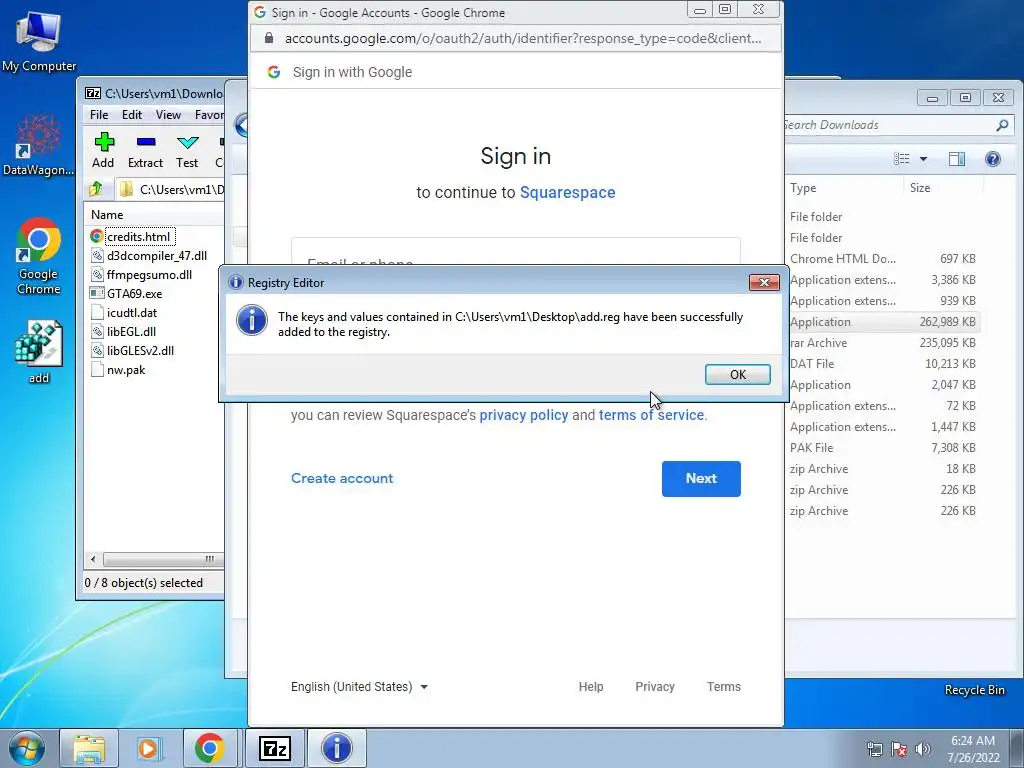Click Create account on Google sign-in

coord(342,479)
